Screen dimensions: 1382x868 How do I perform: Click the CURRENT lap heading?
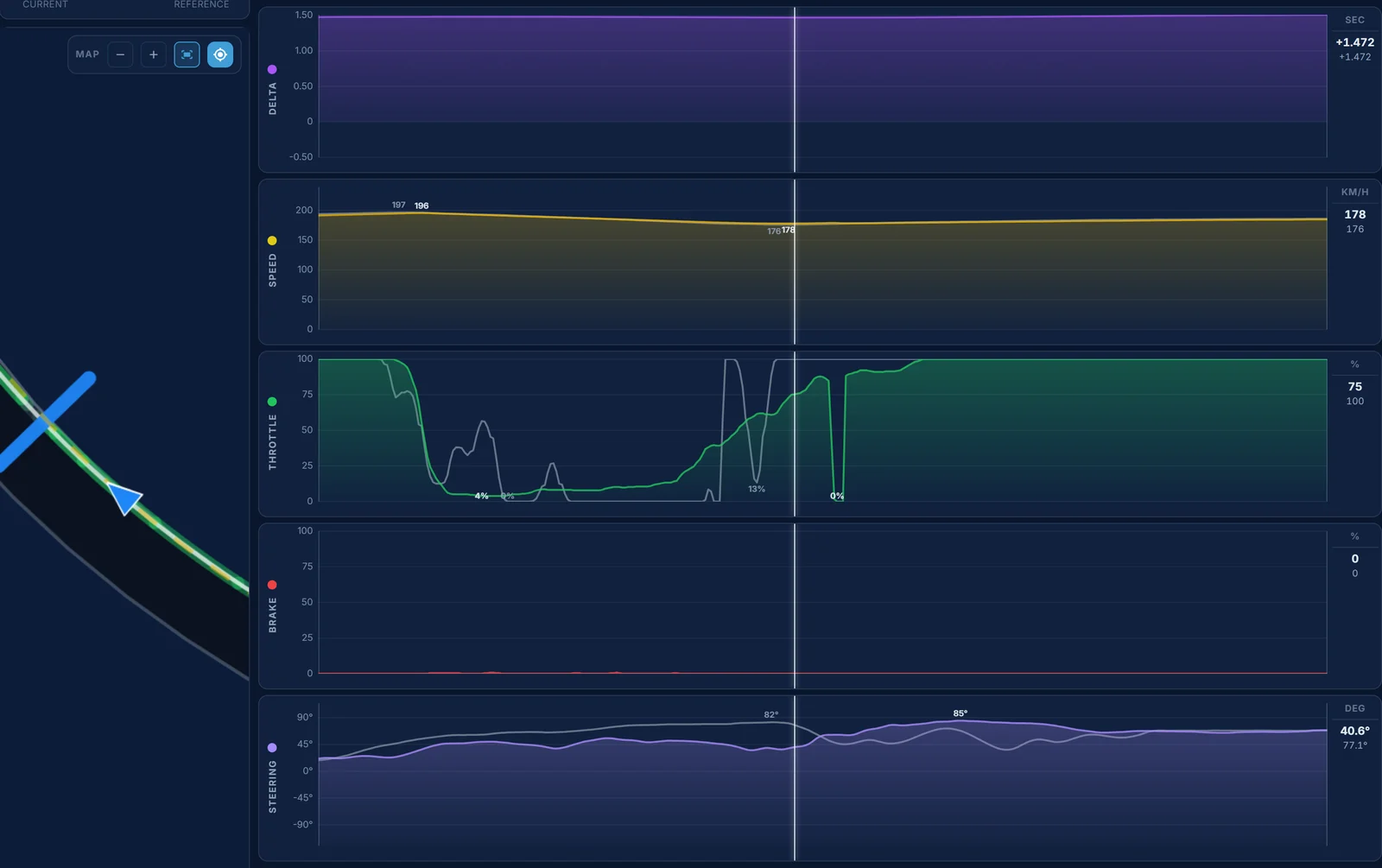(x=45, y=4)
